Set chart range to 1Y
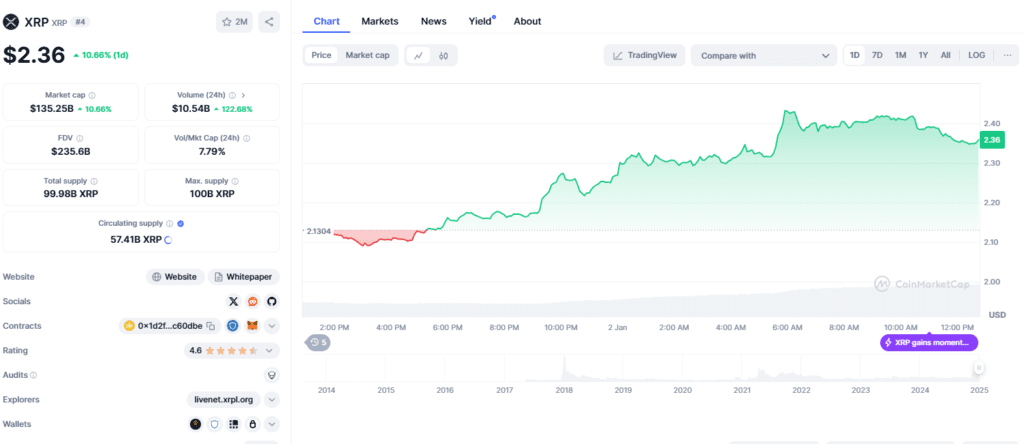 [x=923, y=56]
